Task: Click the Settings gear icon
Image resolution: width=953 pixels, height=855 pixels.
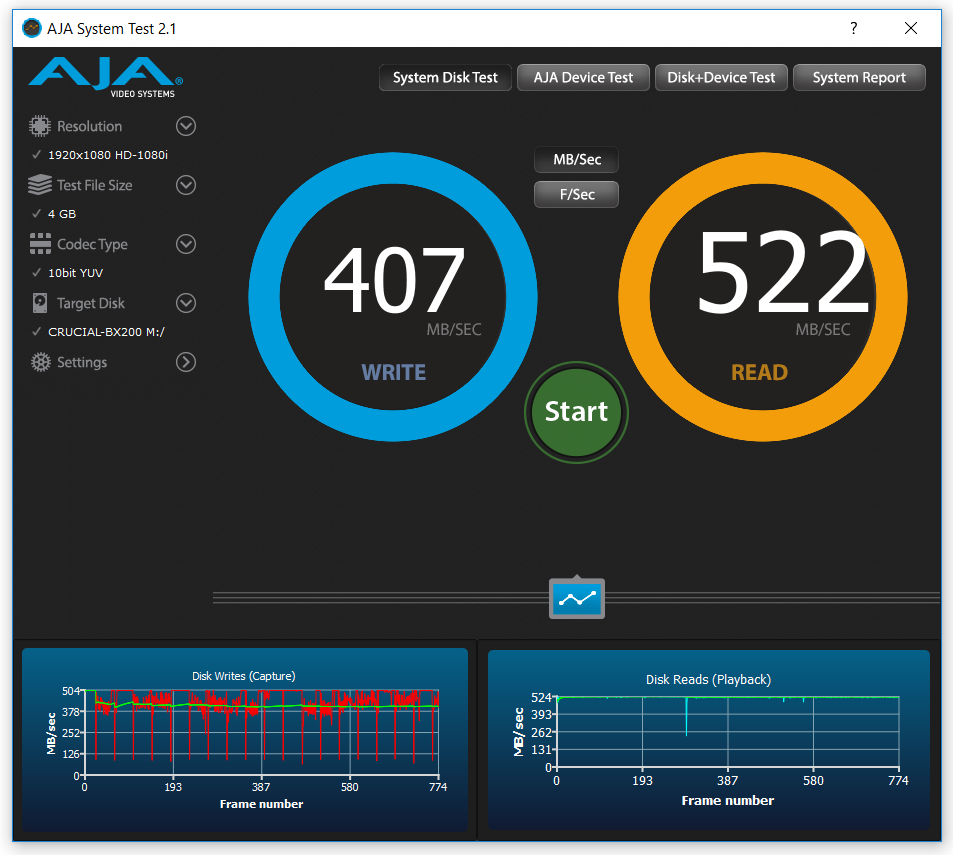Action: (41, 362)
